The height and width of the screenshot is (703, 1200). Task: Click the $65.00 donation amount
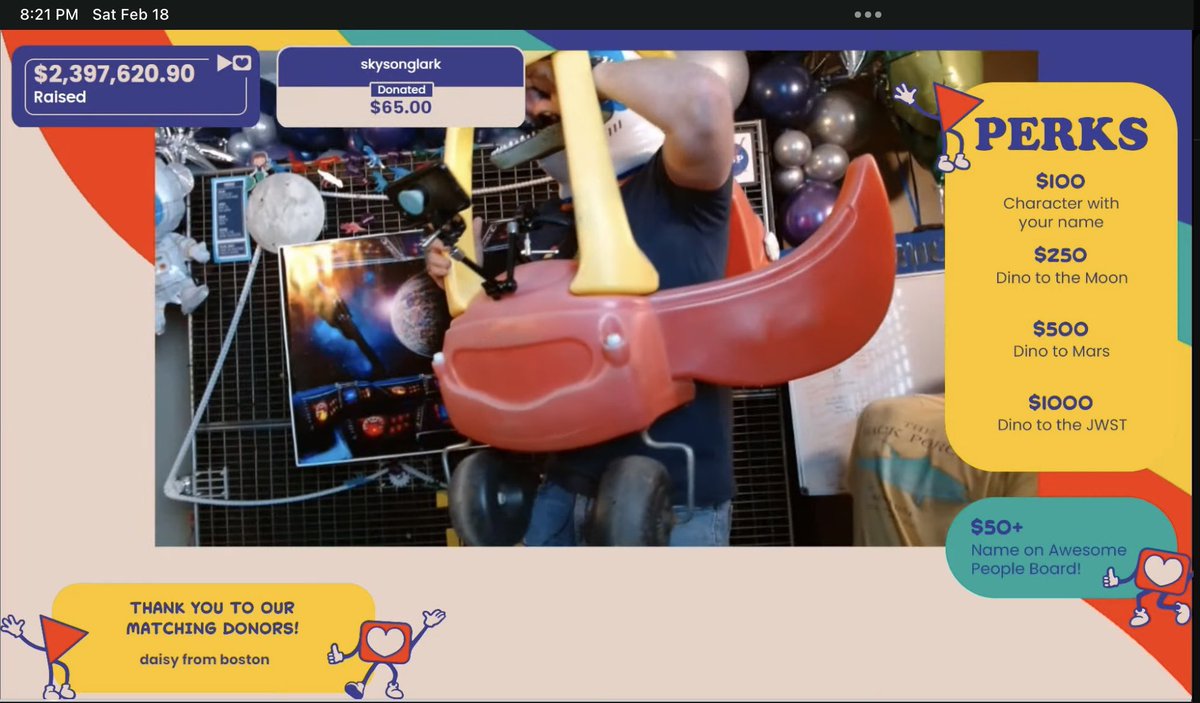coord(400,107)
